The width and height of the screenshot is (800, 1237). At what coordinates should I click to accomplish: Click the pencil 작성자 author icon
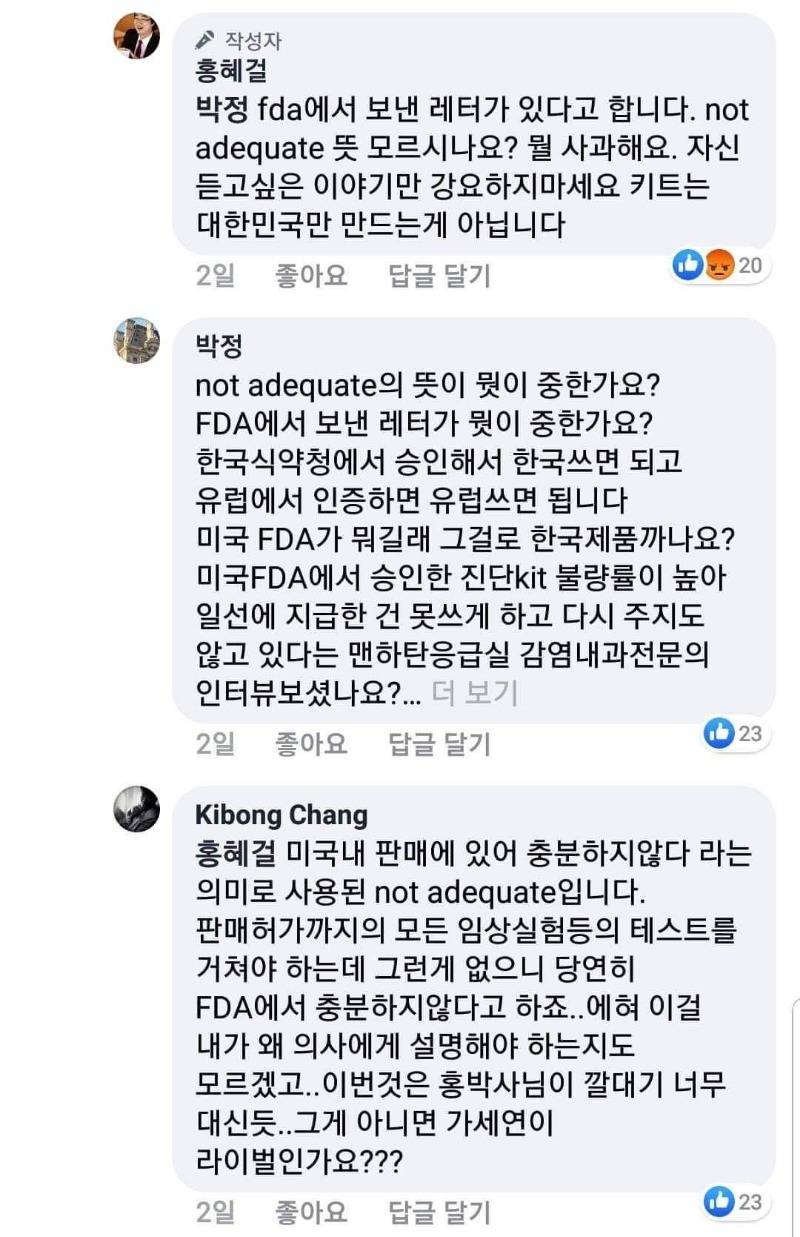coord(205,40)
